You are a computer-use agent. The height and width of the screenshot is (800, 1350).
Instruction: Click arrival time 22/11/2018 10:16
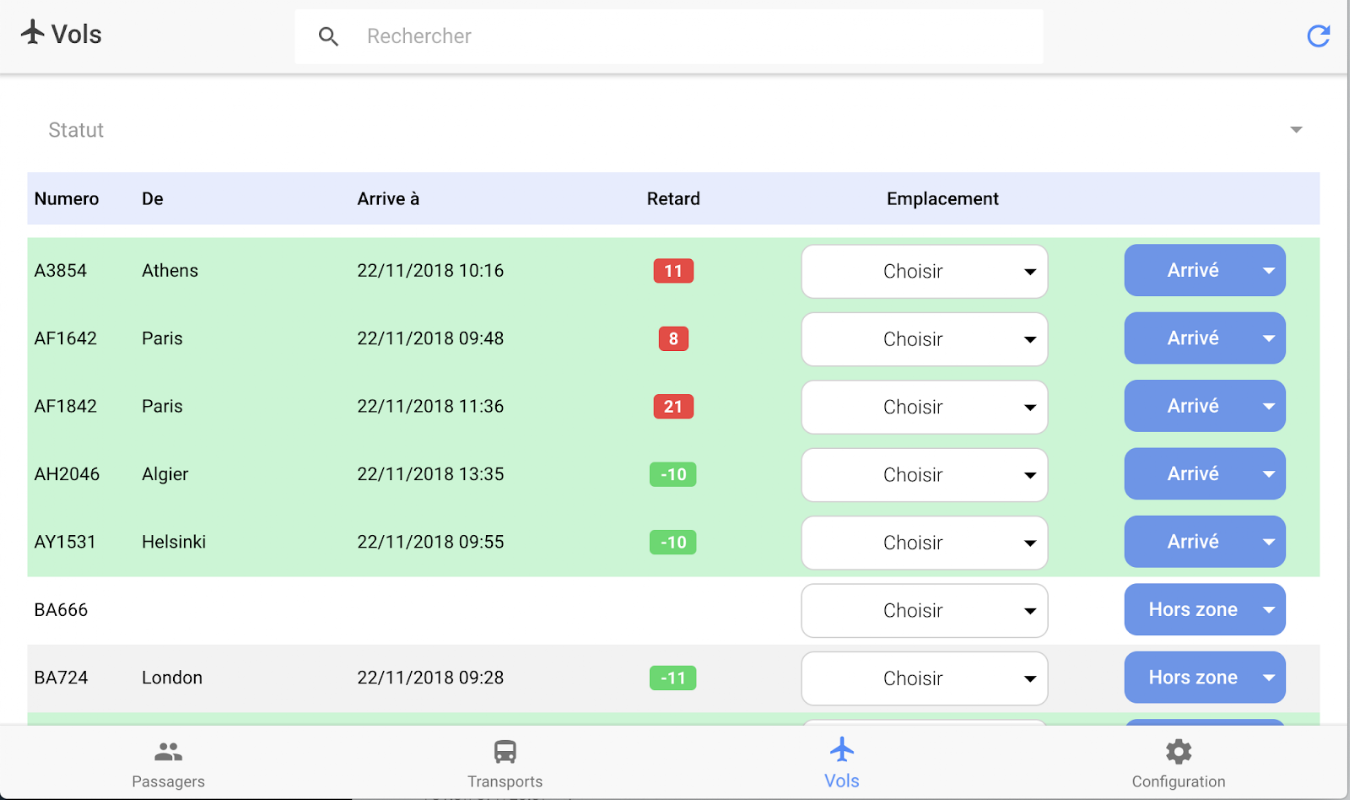click(430, 271)
